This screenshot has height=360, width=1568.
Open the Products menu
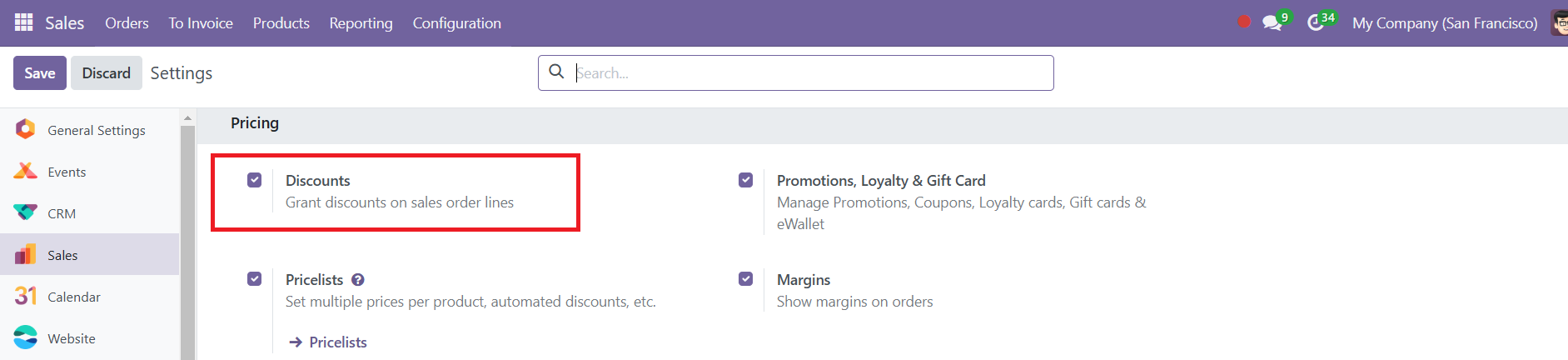(281, 23)
